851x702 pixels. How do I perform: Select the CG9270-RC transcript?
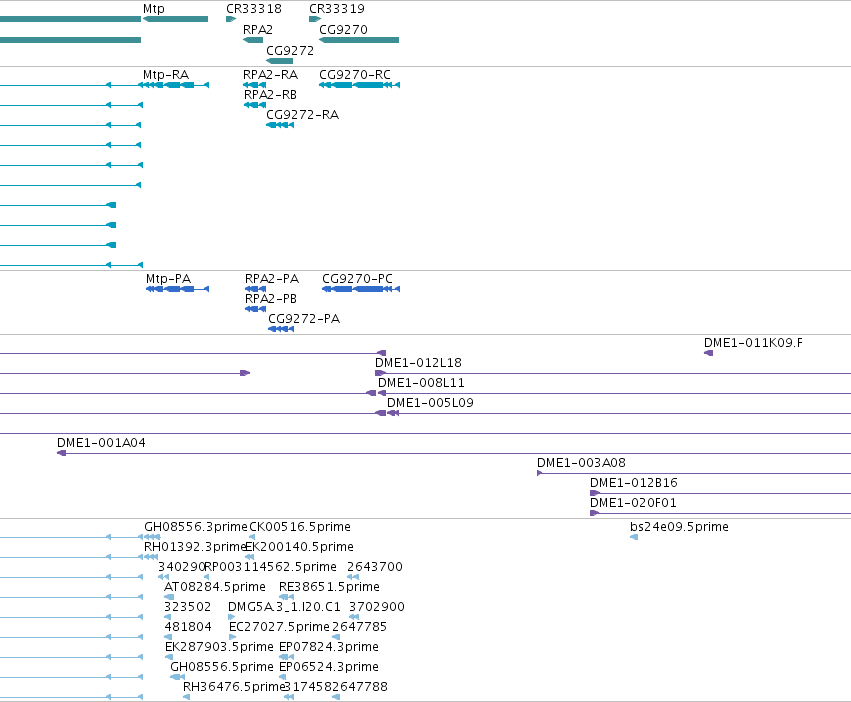pos(359,85)
